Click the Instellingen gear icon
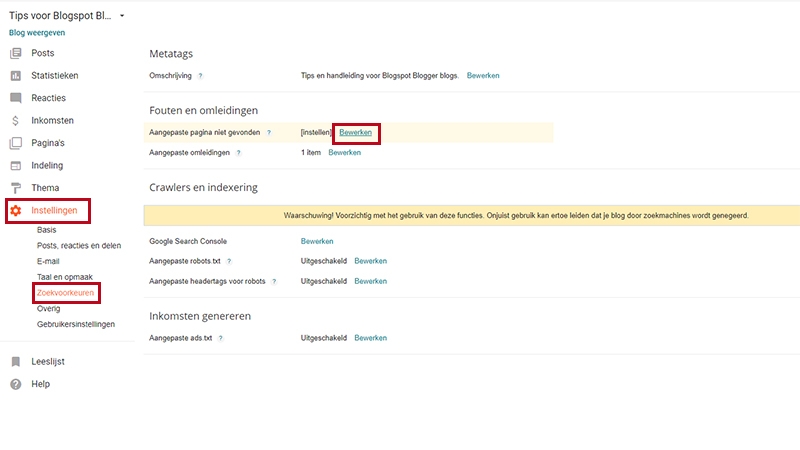 (x=16, y=210)
